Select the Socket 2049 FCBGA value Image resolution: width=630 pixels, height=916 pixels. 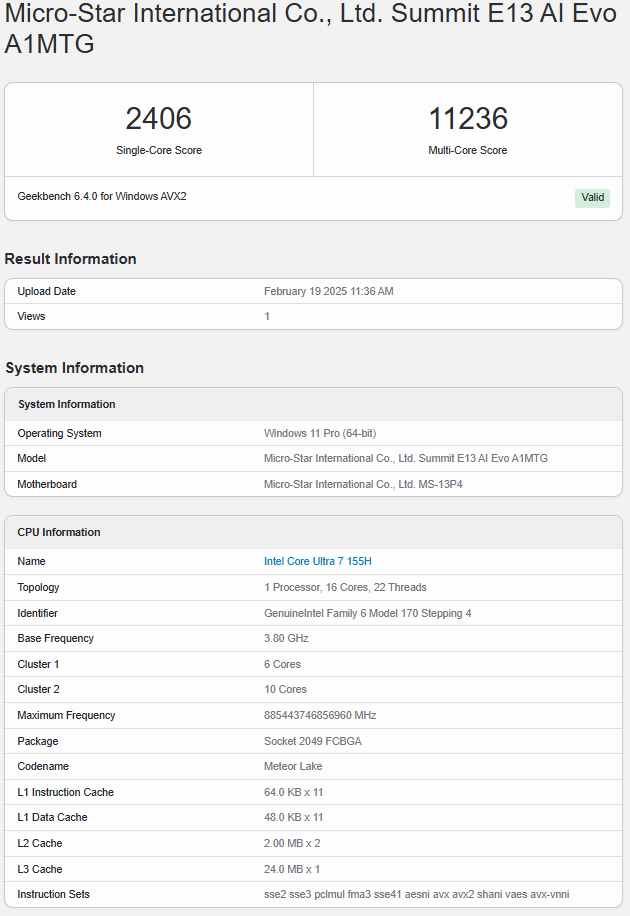coord(313,741)
